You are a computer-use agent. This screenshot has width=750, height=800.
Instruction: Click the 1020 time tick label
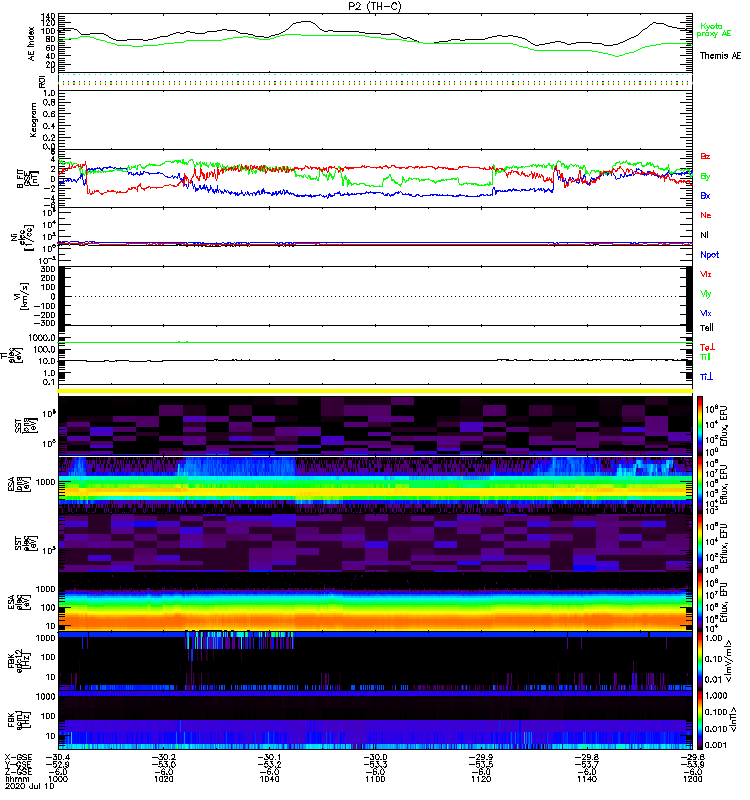tap(163, 779)
